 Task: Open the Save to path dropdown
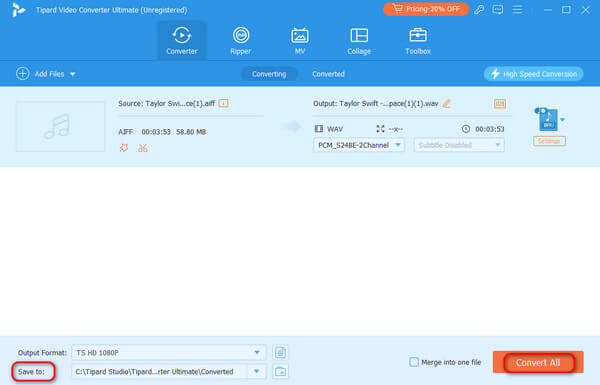point(257,371)
